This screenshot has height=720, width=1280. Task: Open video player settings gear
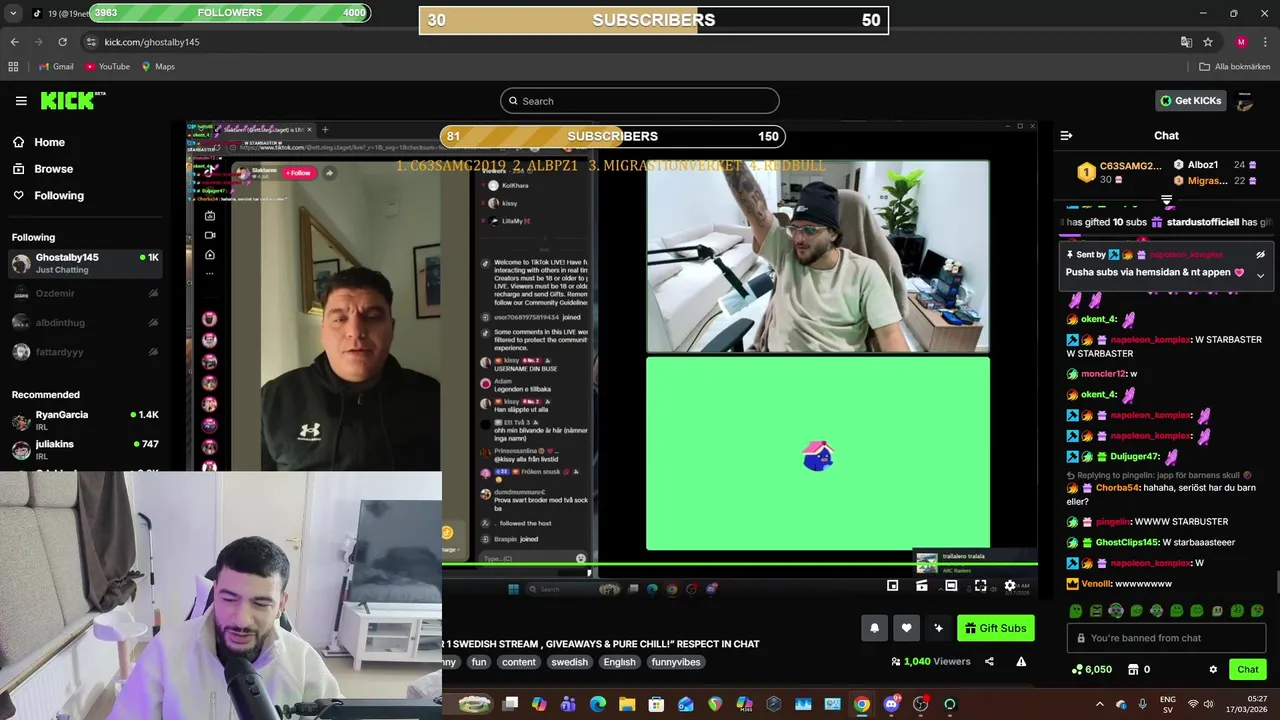(x=1010, y=586)
